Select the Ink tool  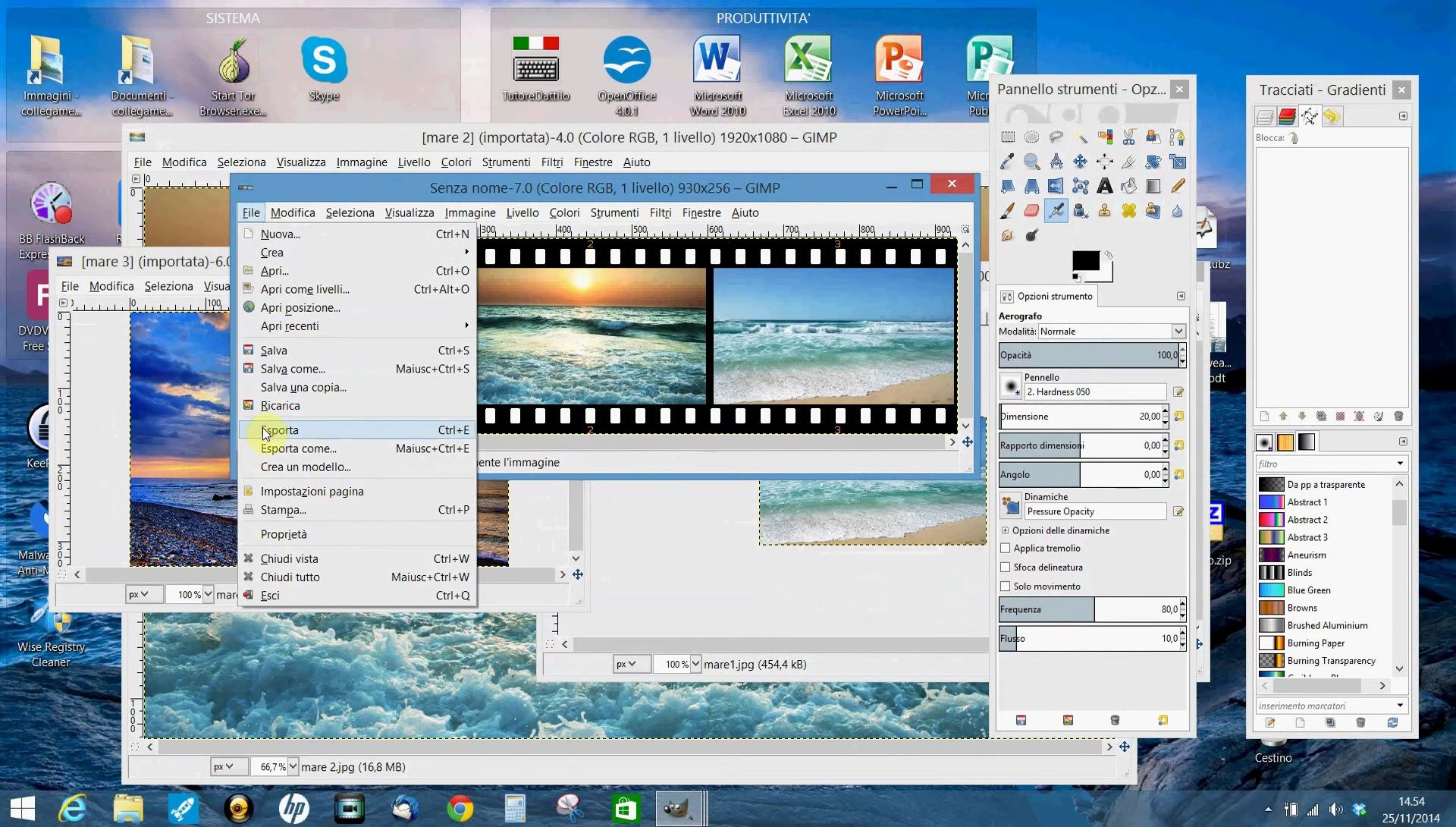[1081, 211]
